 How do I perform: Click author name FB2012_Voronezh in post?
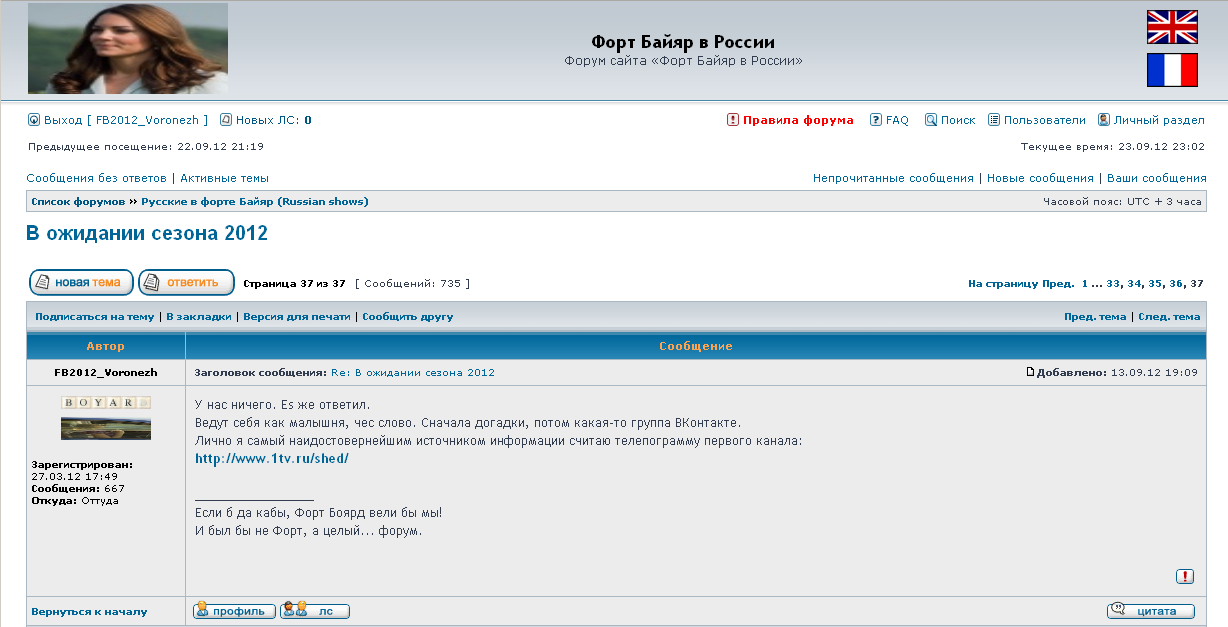(106, 372)
